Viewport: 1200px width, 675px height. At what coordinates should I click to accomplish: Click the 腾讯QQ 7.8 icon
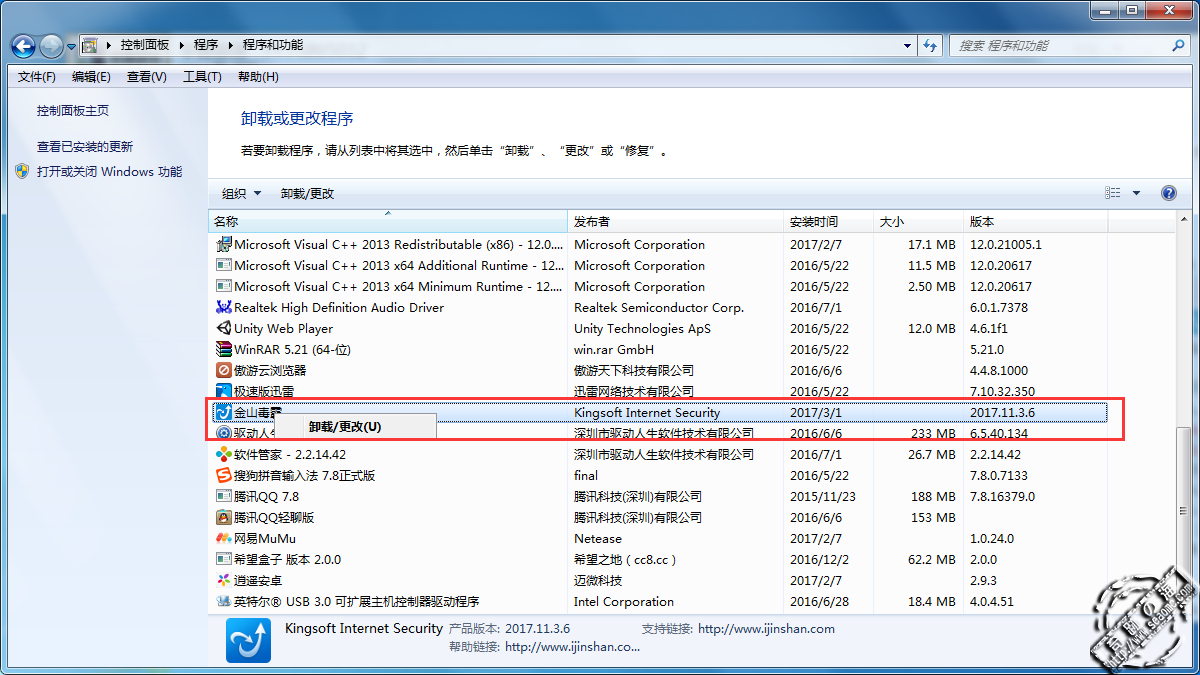click(224, 497)
